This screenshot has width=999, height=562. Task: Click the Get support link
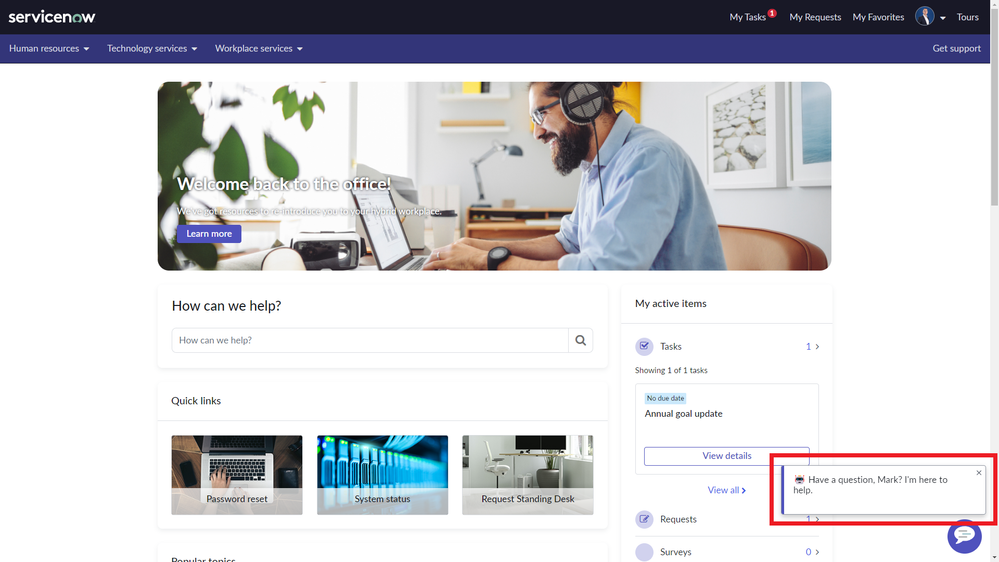[x=956, y=48]
